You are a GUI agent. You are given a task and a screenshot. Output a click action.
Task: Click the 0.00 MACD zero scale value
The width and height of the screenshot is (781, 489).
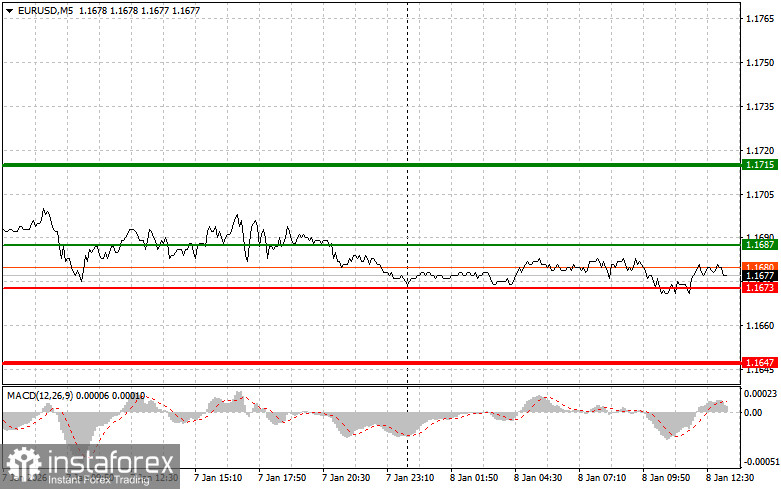[753, 412]
